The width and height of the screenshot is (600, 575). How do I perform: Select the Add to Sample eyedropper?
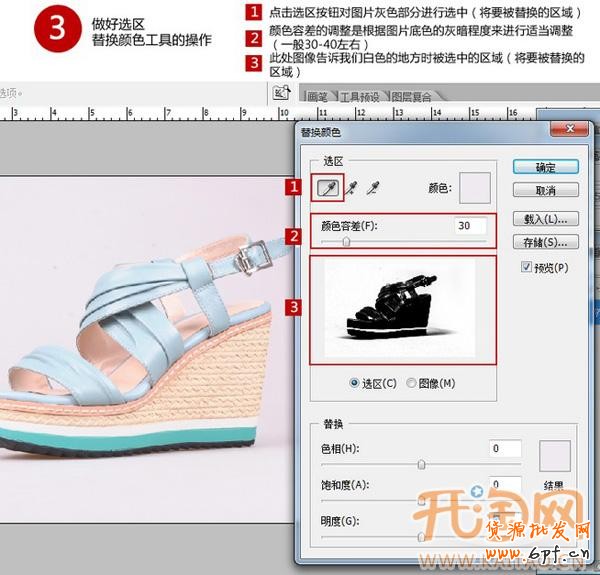[351, 187]
